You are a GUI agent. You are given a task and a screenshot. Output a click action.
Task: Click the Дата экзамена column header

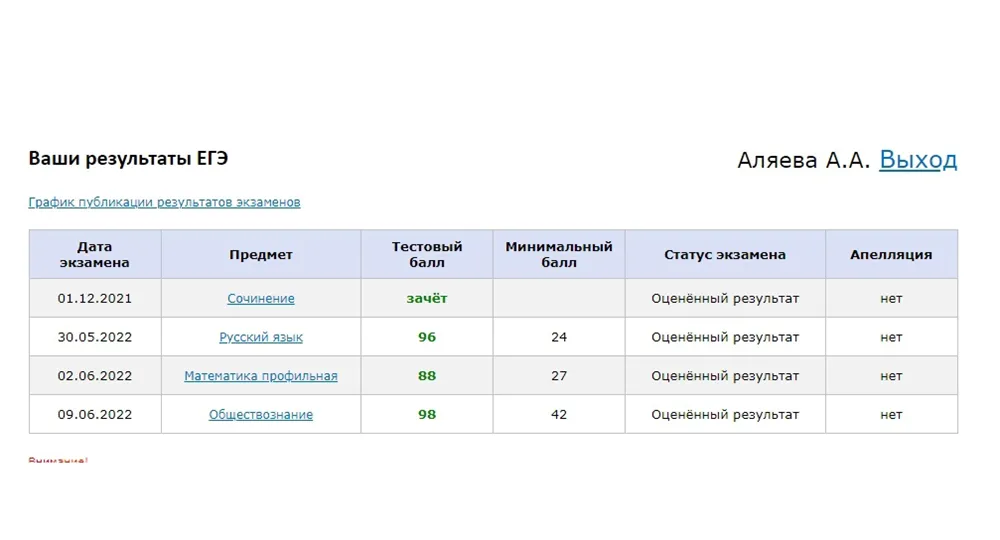coord(94,255)
